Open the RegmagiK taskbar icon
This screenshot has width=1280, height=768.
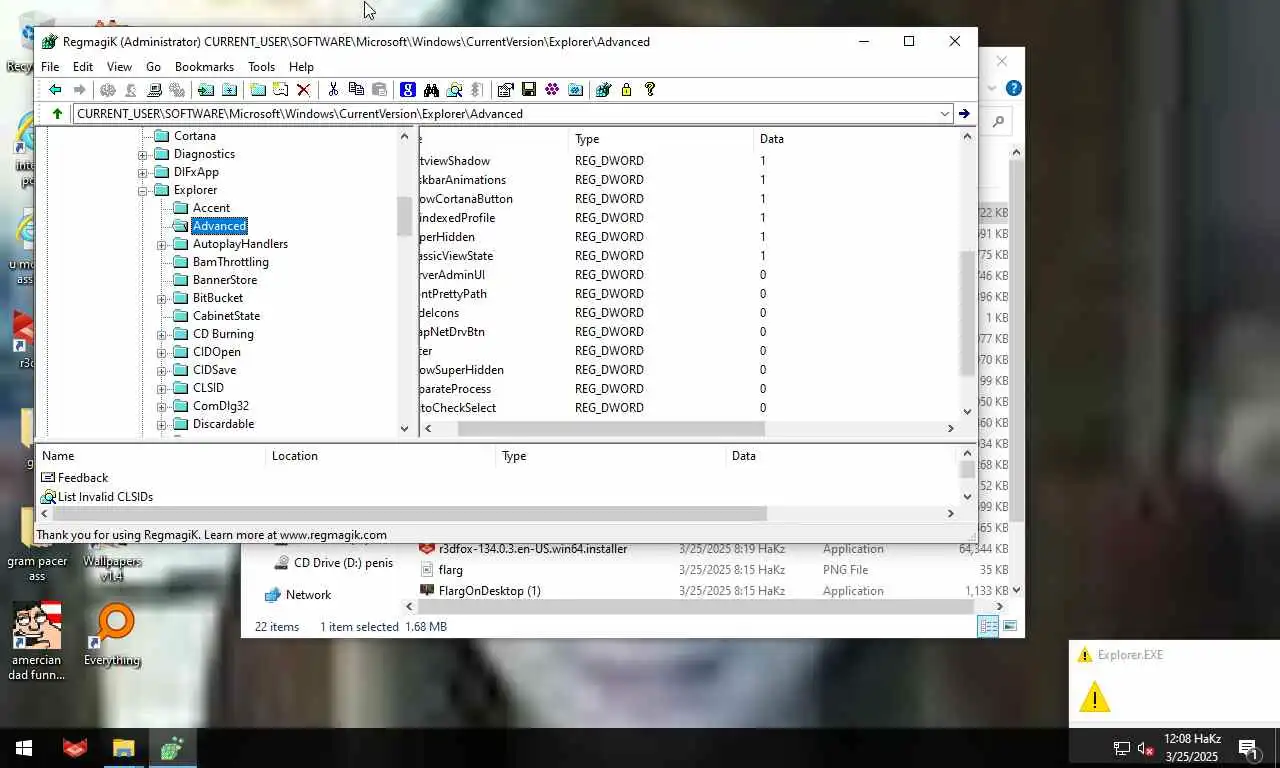[172, 747]
